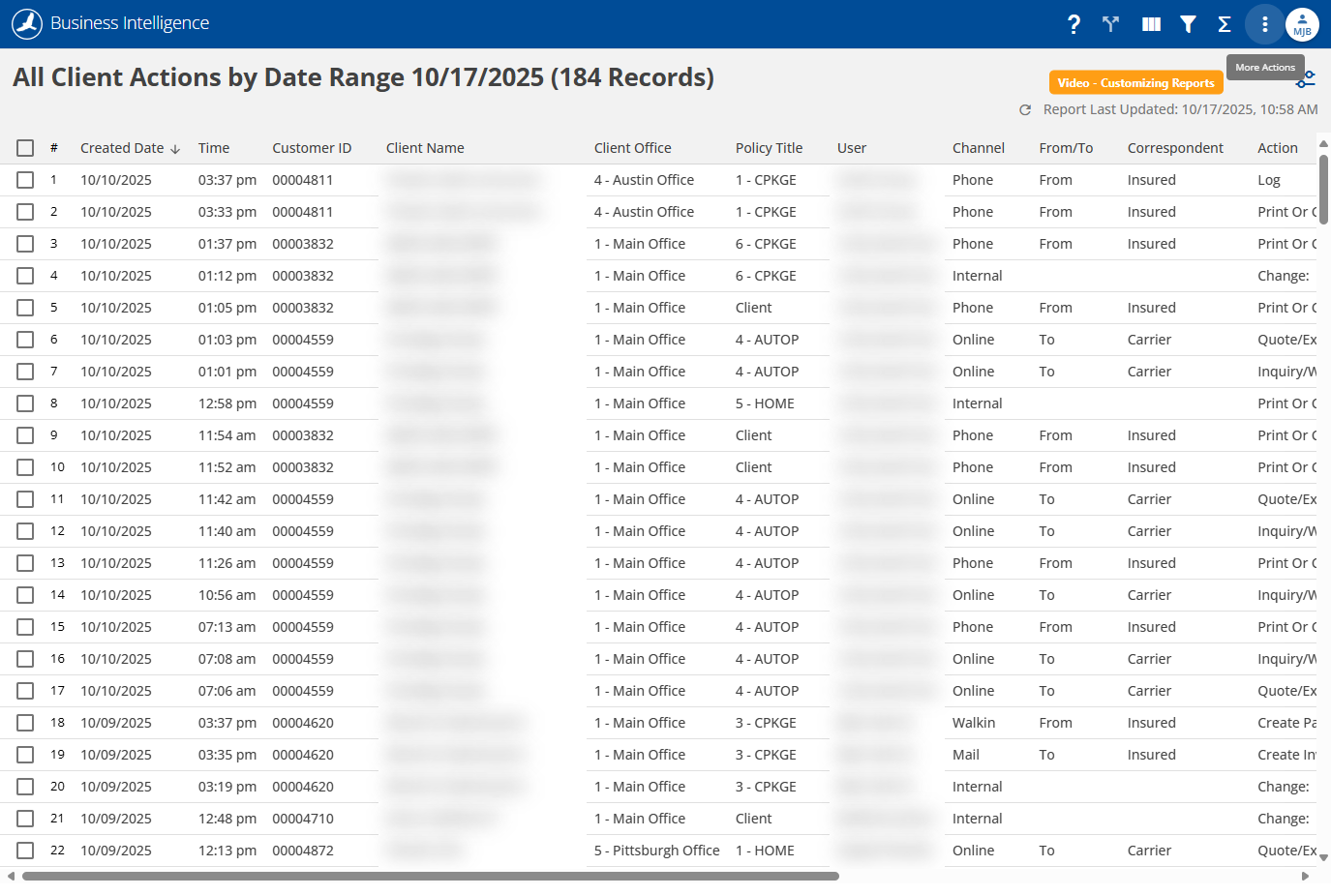Open the More Actions three-dot menu
Screen dimensions: 1331x896
tap(1264, 24)
